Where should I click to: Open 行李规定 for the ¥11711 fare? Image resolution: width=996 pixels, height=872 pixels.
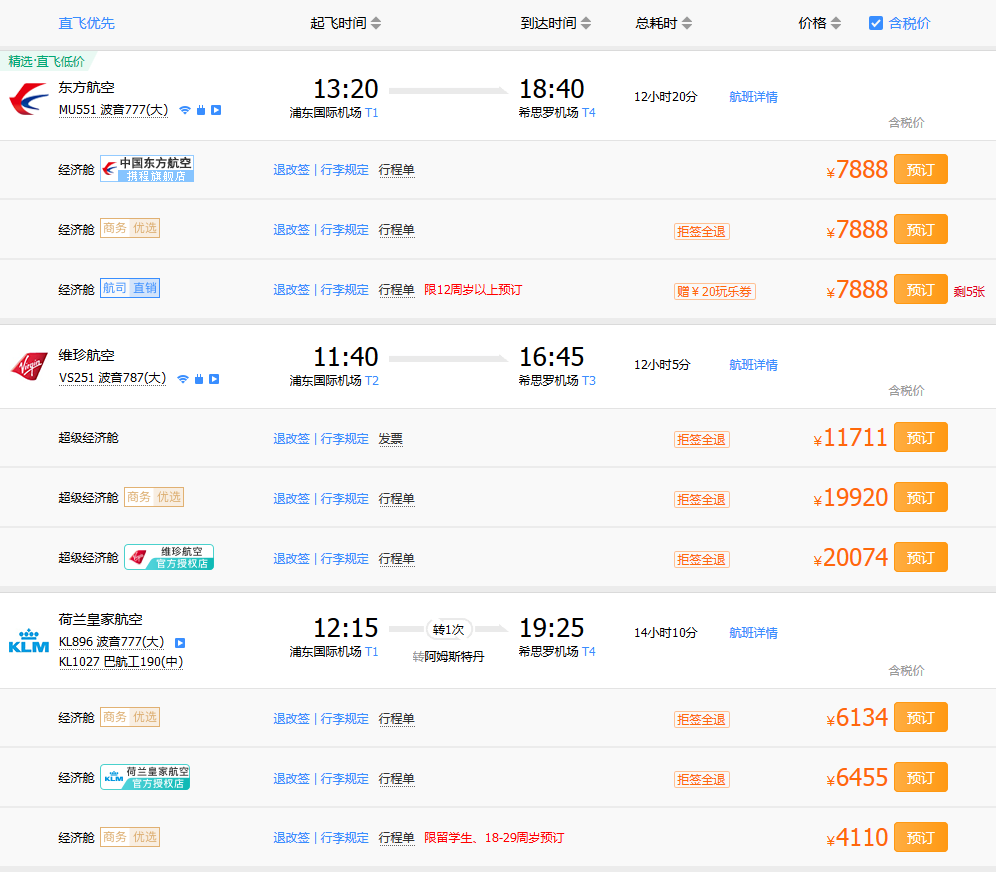pyautogui.click(x=344, y=439)
